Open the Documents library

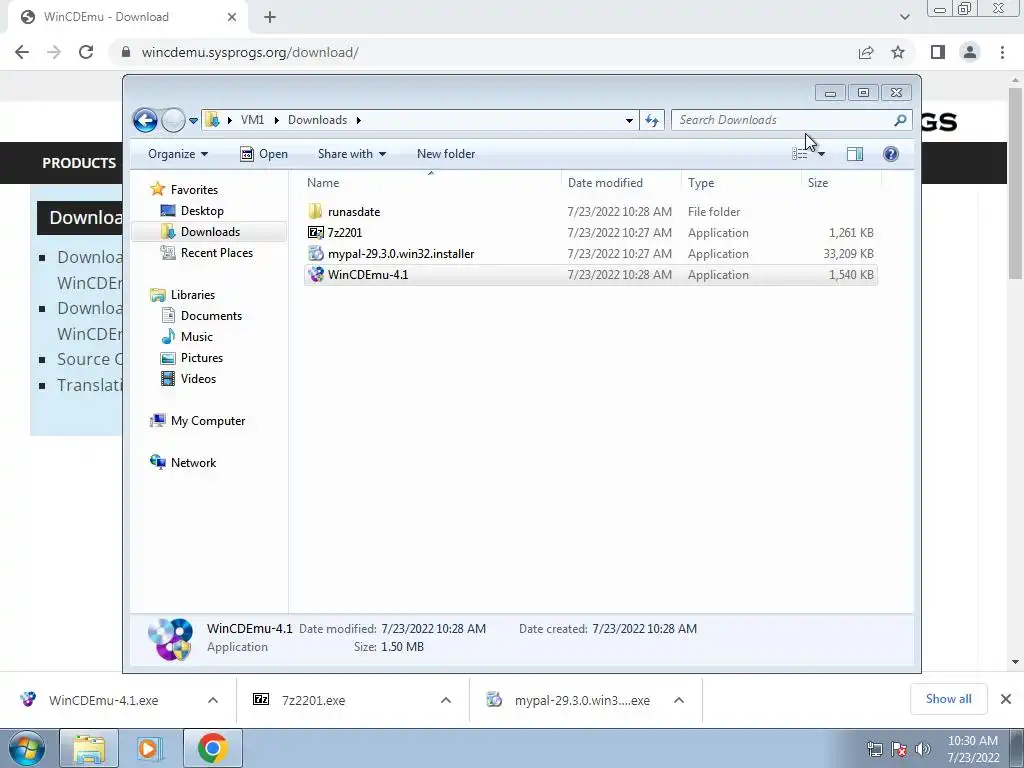click(211, 316)
